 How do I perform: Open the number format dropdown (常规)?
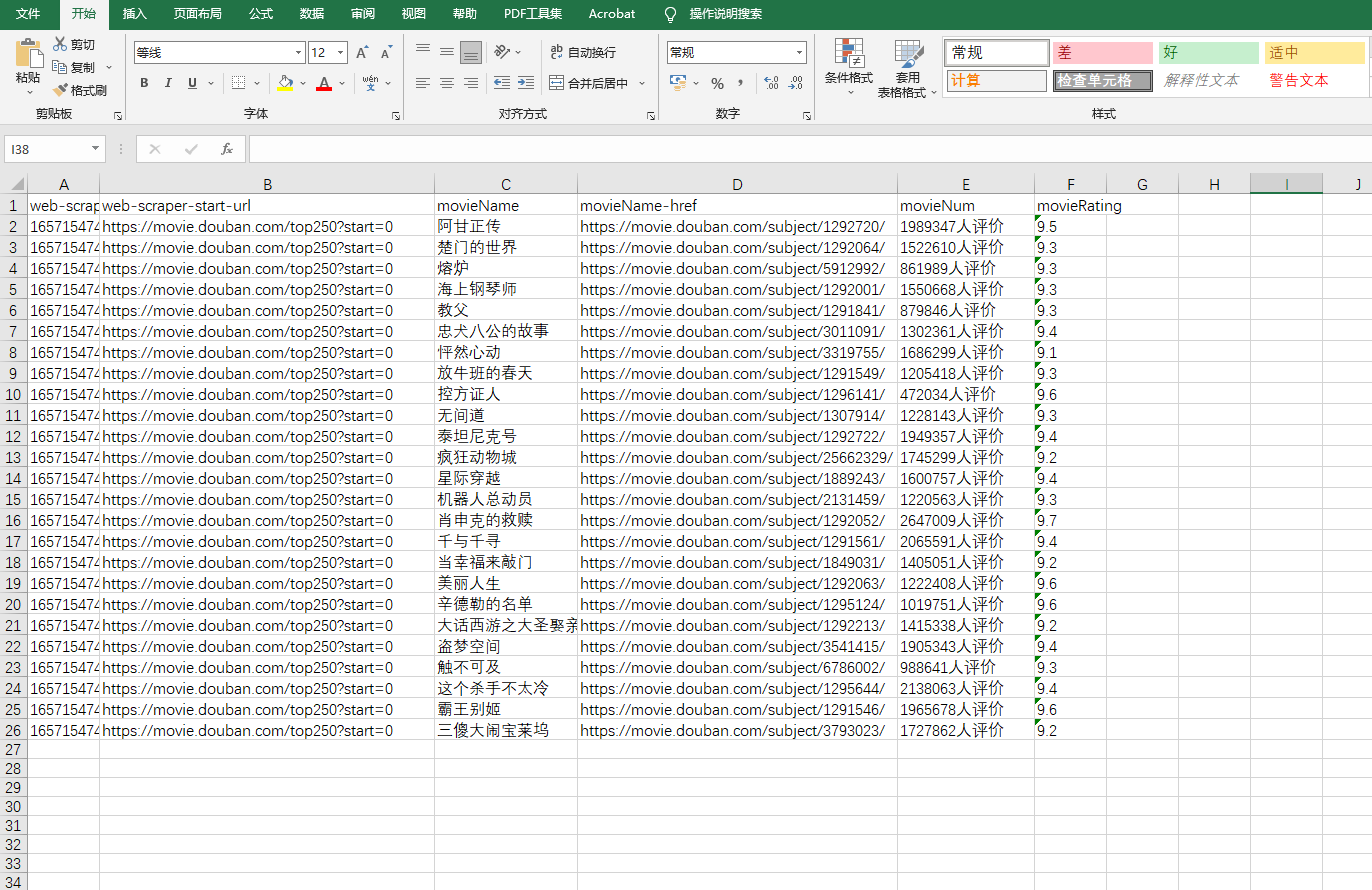[800, 52]
